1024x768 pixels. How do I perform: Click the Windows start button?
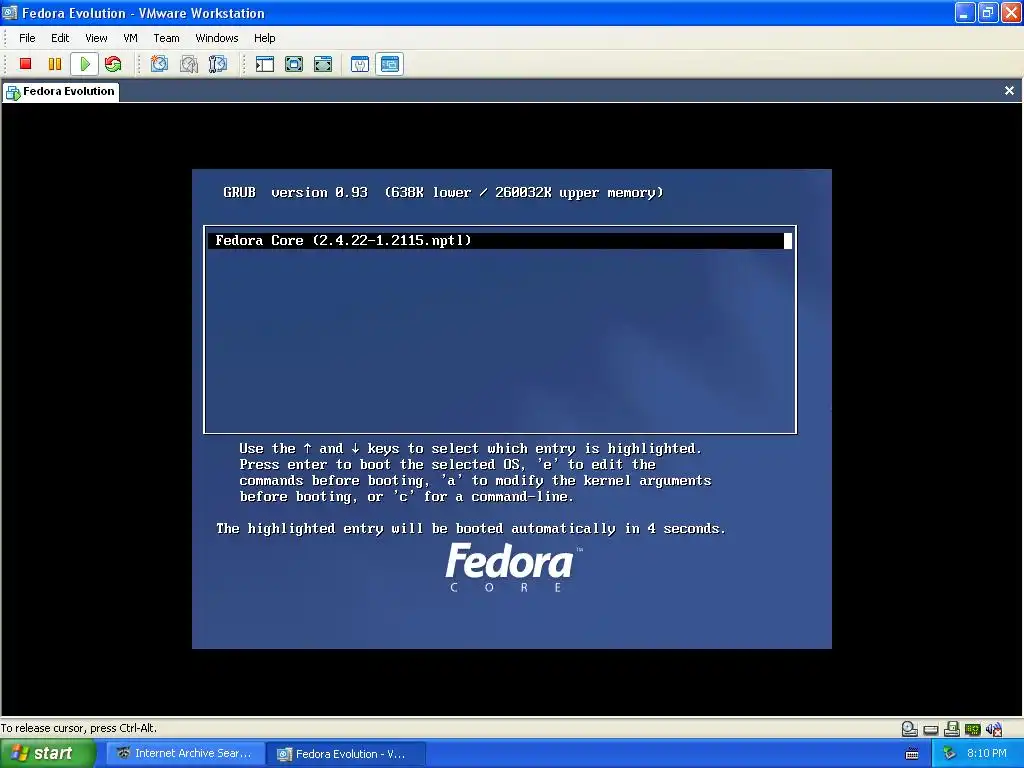tap(48, 754)
